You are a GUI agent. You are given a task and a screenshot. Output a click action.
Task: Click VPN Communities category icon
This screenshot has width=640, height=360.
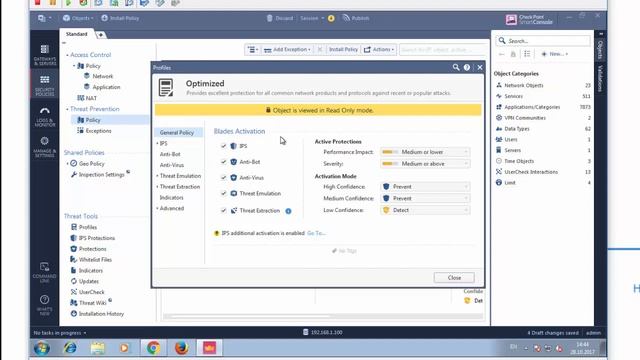pos(499,118)
